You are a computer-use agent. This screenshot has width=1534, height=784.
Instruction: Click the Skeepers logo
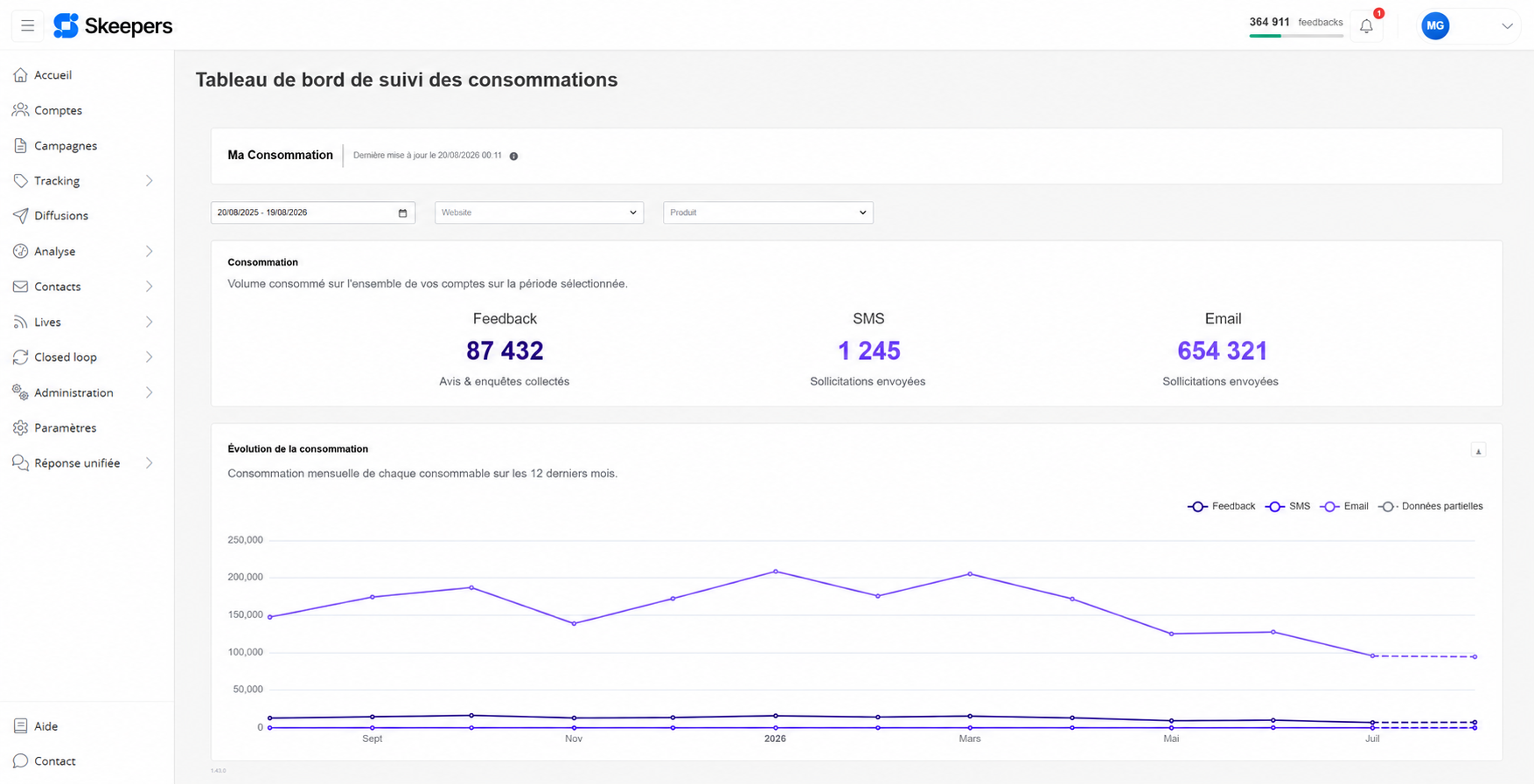click(113, 26)
